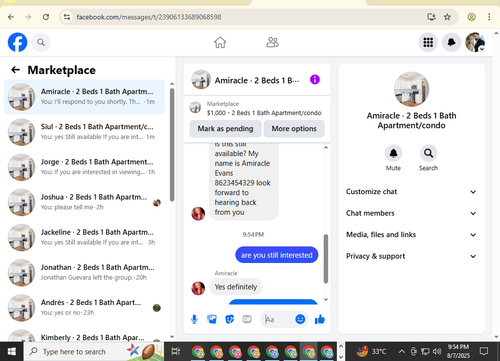Open Windows Start button
500x361 pixels.
[11, 351]
